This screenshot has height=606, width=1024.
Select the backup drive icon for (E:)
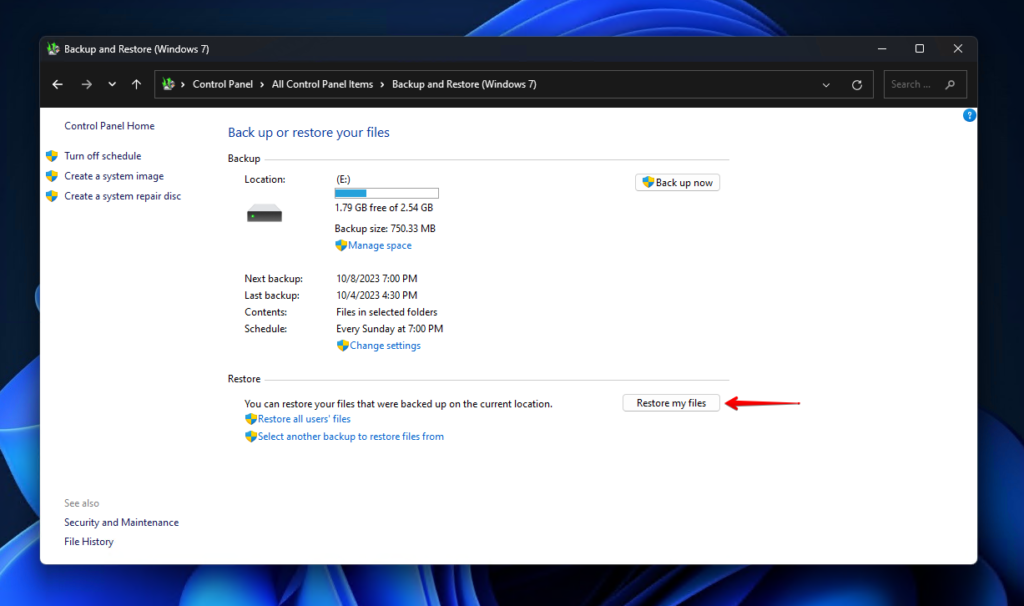(264, 212)
